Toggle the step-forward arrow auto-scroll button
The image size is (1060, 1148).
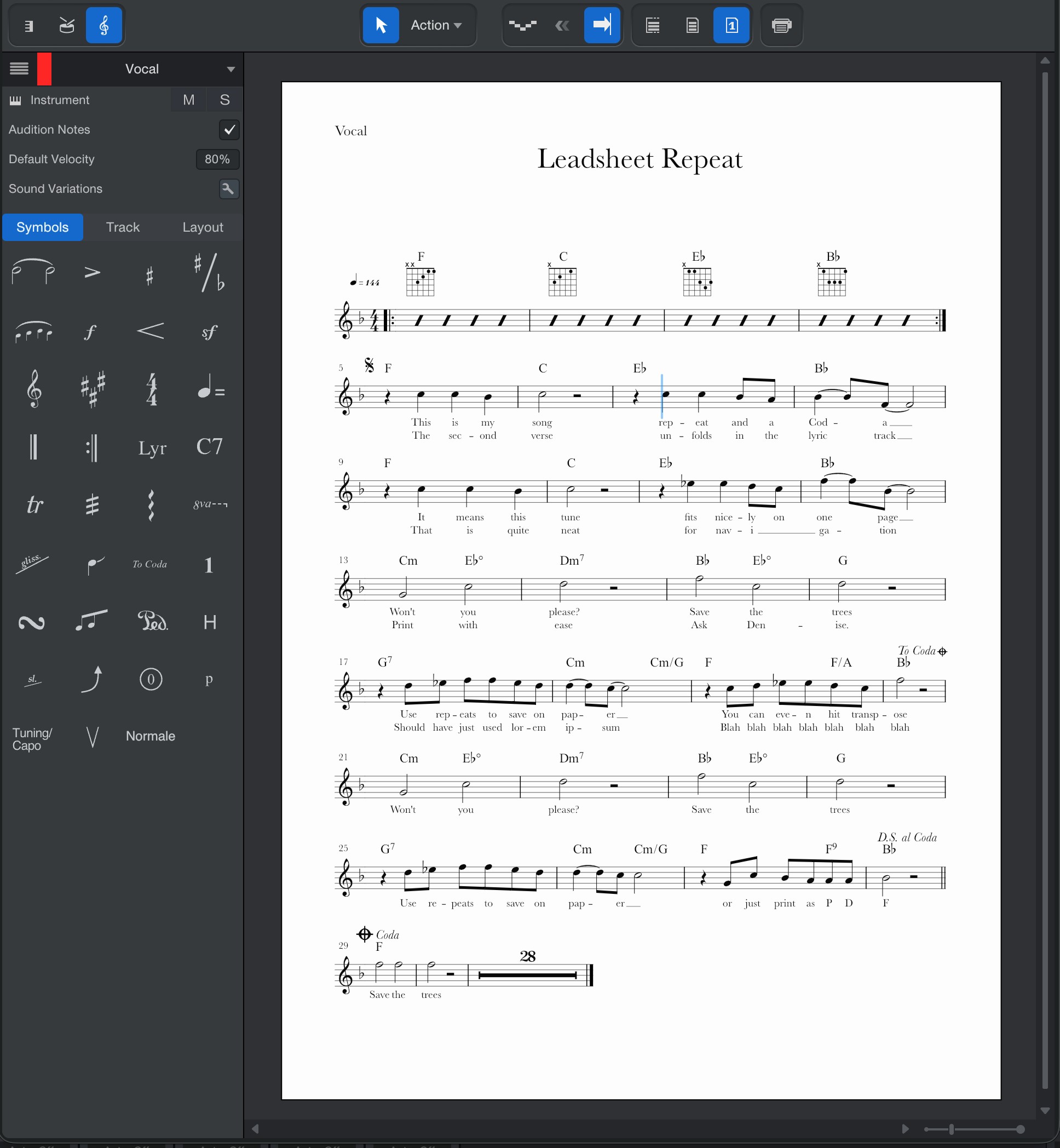[x=602, y=25]
